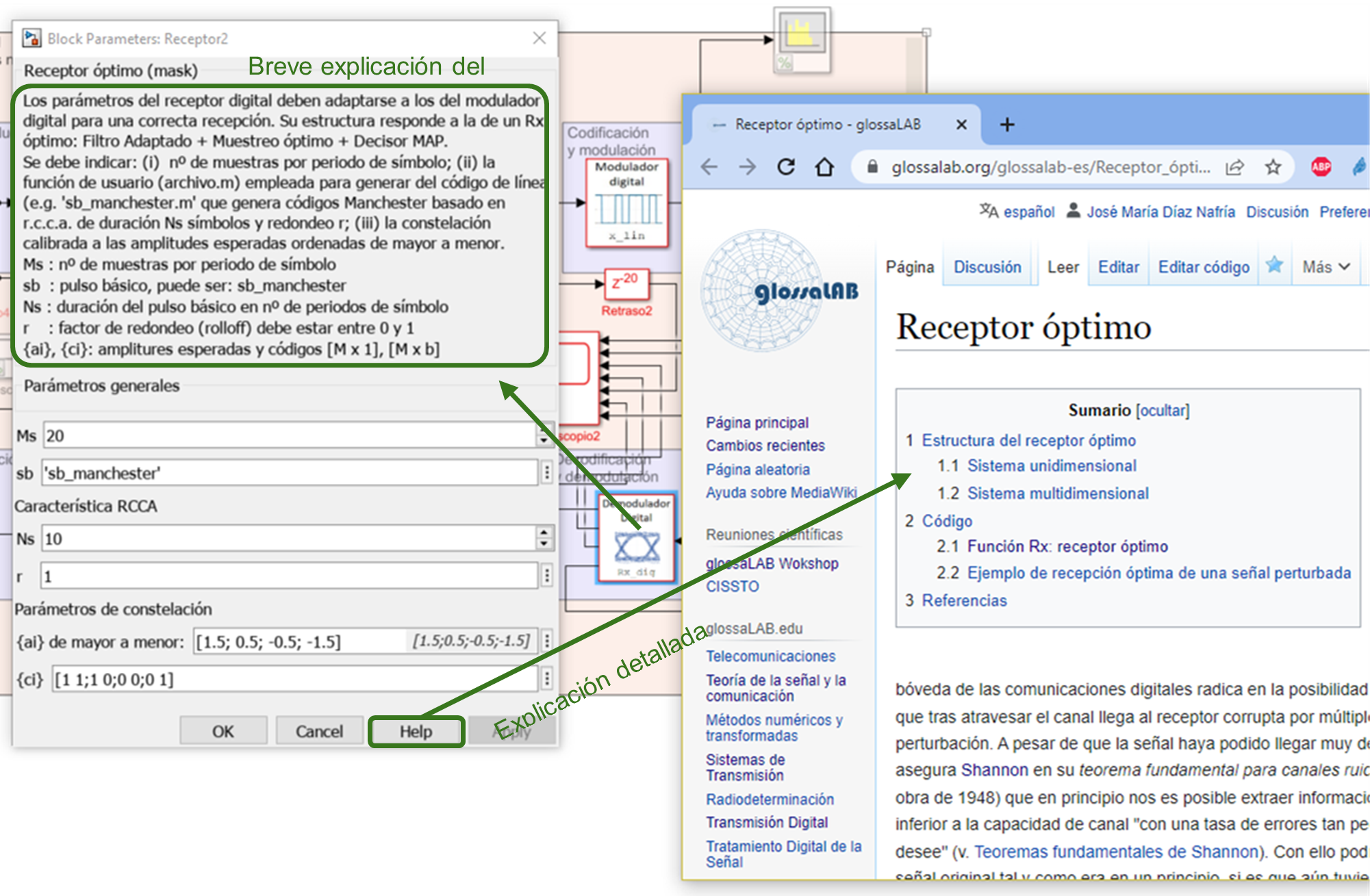This screenshot has height=896, width=1370.
Task: Open Sistema multidimensional section link
Action: pyautogui.click(x=1058, y=494)
